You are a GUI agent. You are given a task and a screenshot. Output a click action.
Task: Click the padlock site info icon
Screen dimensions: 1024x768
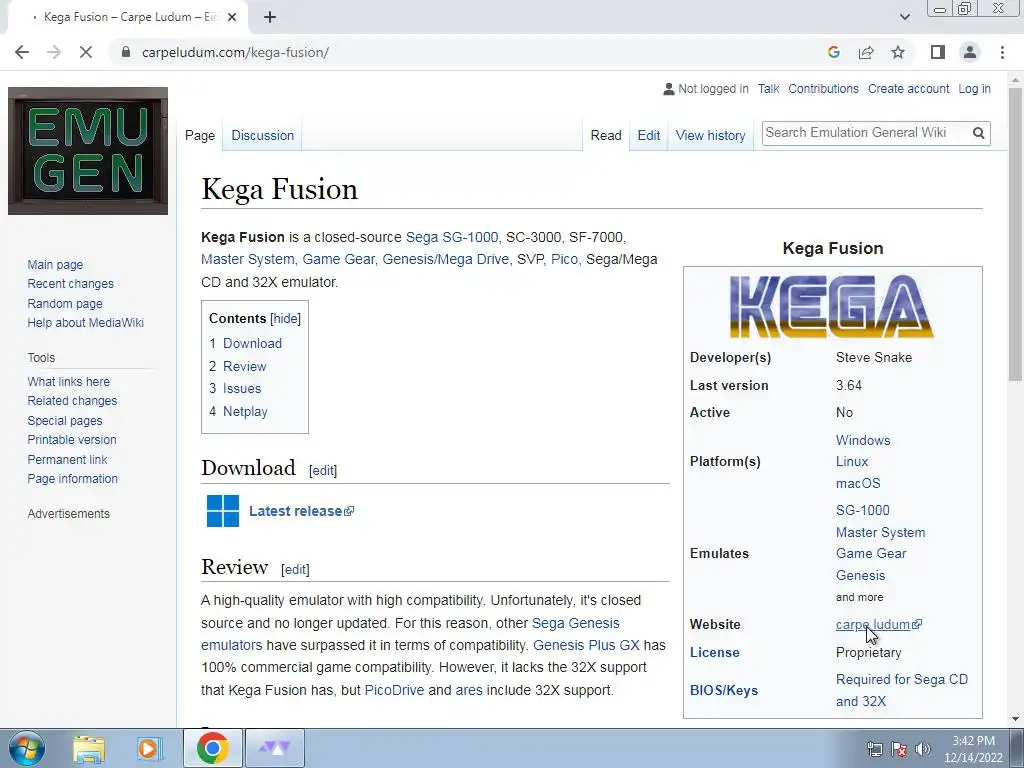(x=126, y=52)
